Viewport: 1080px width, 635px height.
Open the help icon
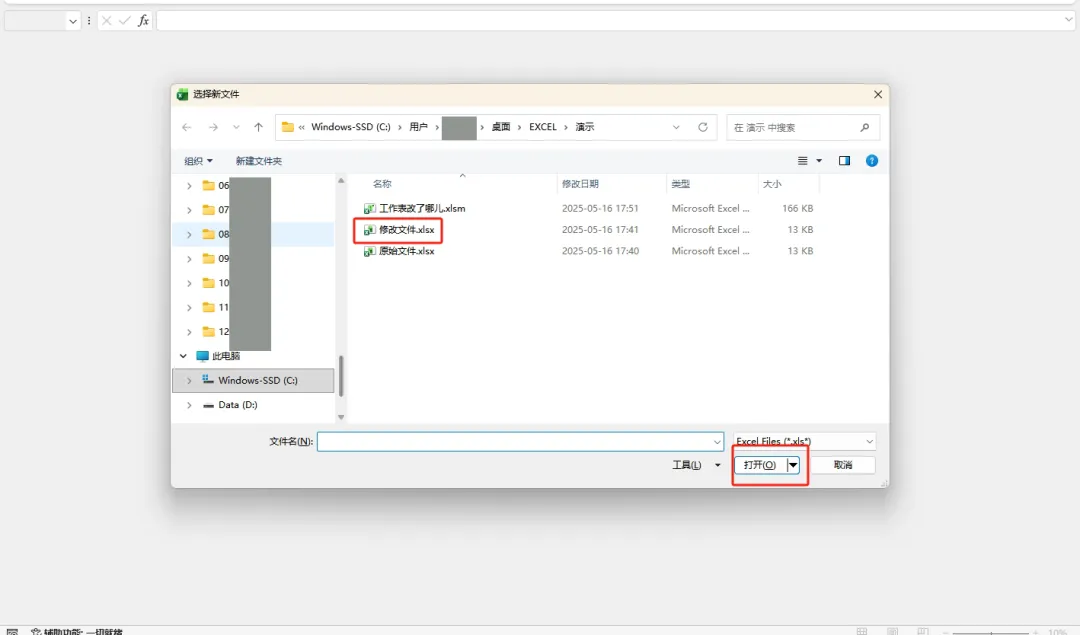click(x=872, y=161)
